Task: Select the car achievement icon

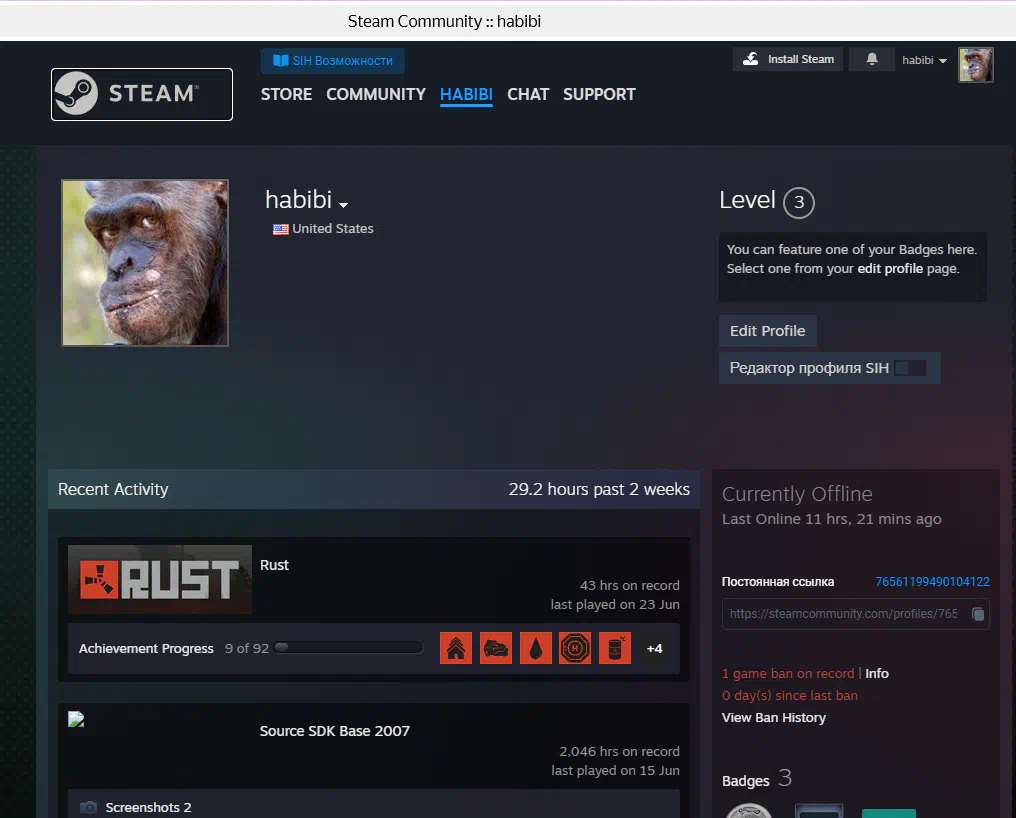Action: tap(496, 648)
